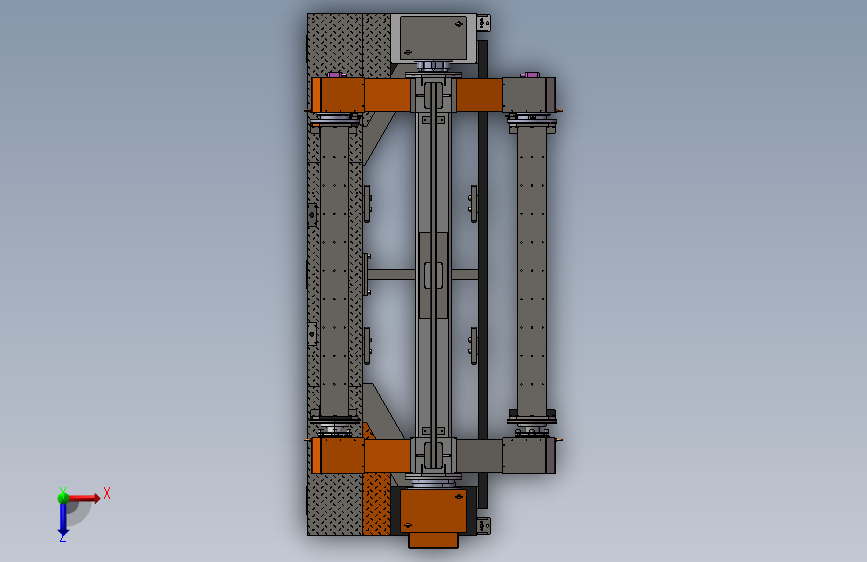Select the bottom-right gray beam end block
The height and width of the screenshot is (562, 867).
click(x=529, y=455)
